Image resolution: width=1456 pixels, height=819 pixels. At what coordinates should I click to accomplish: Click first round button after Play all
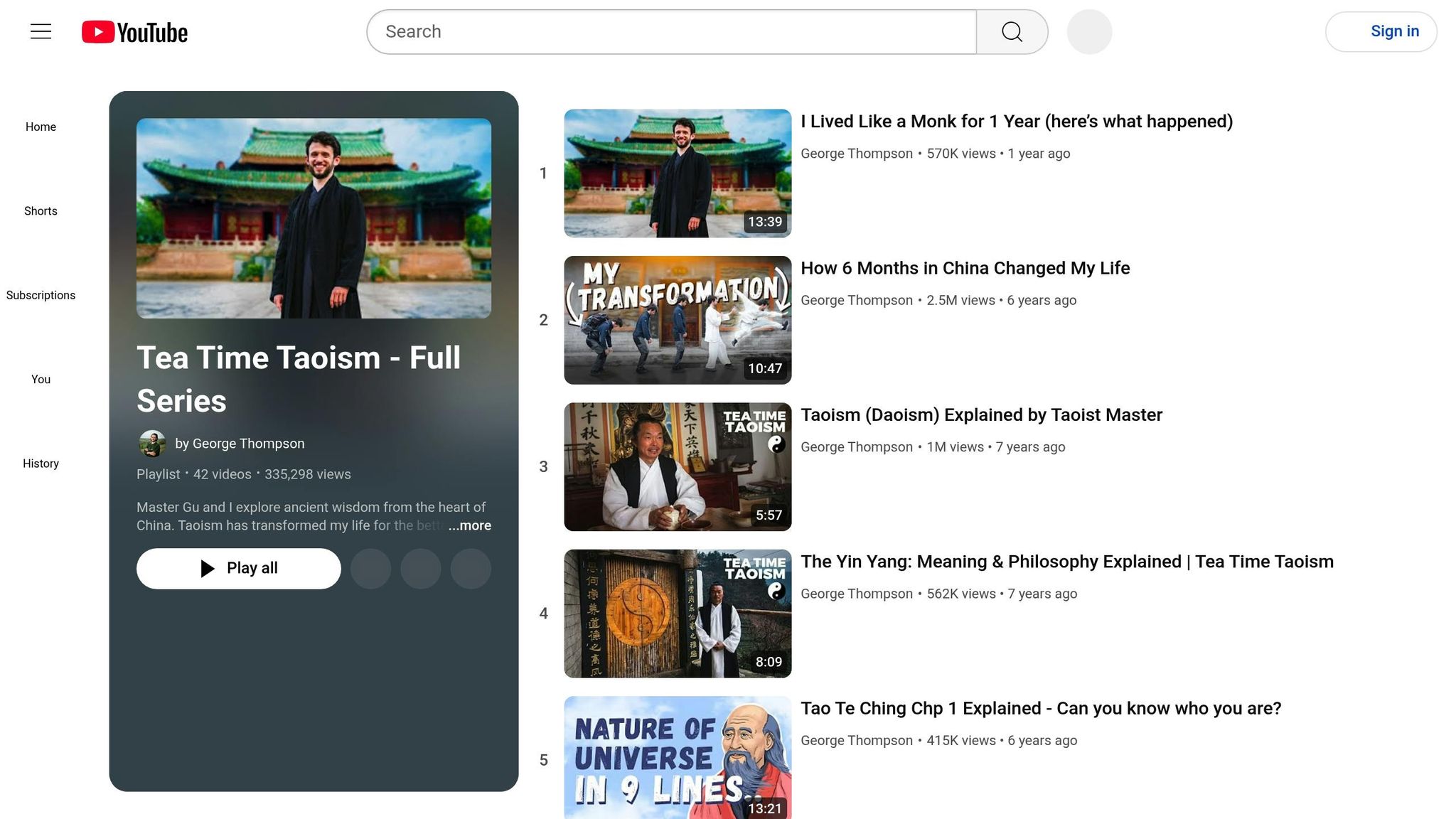370,569
